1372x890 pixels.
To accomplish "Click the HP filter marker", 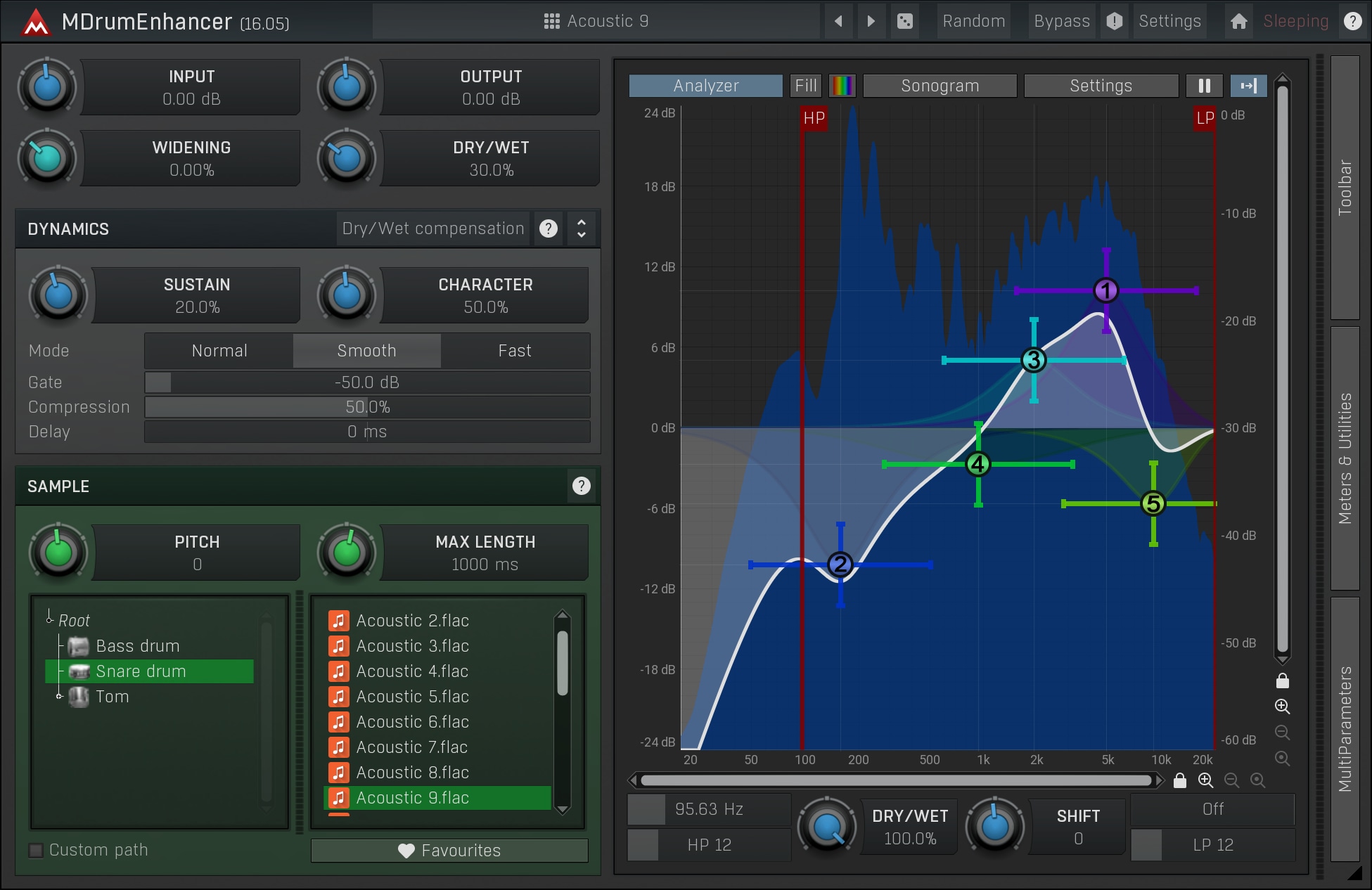I will [814, 118].
